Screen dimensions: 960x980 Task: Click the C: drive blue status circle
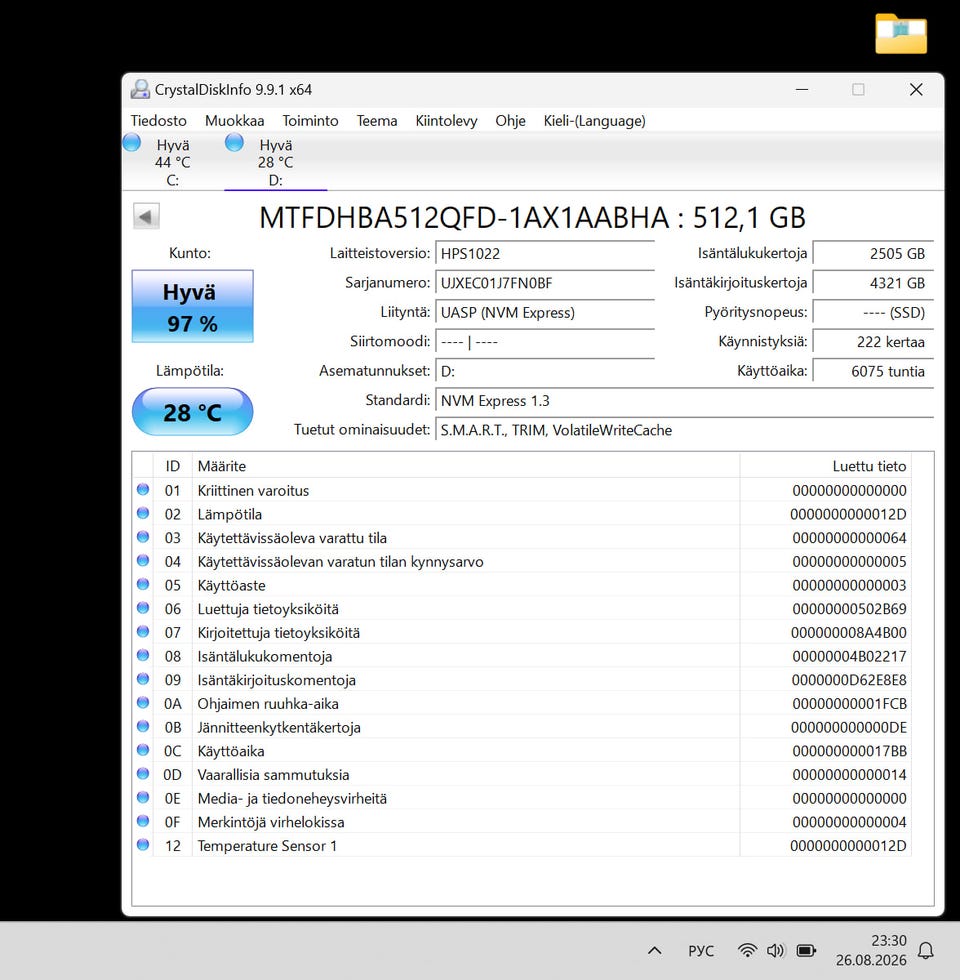132,142
